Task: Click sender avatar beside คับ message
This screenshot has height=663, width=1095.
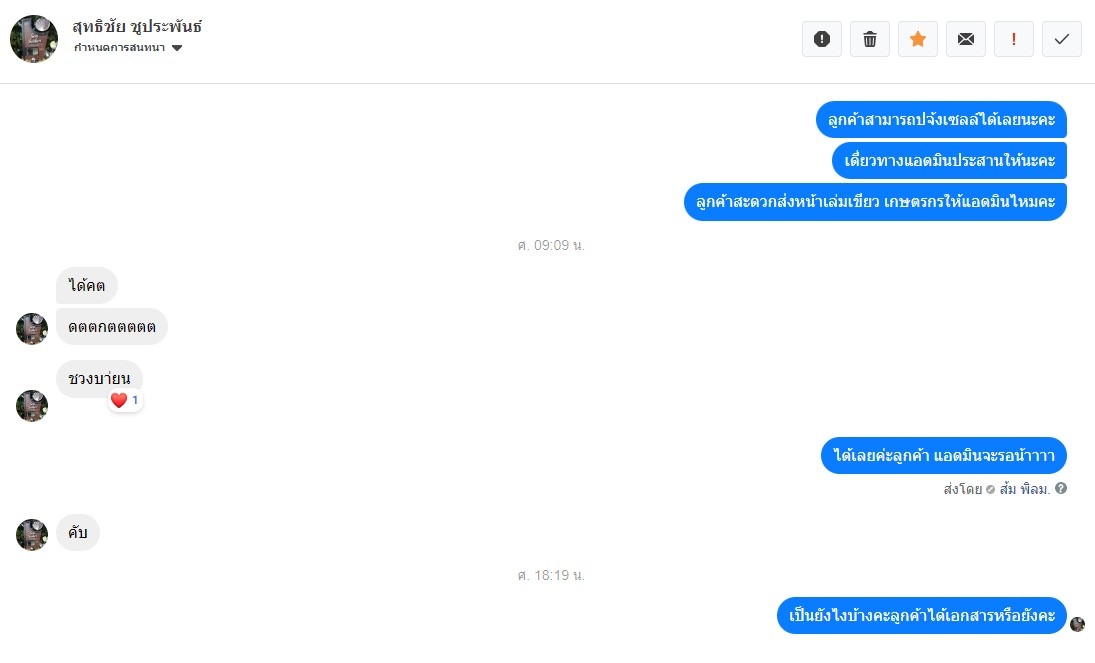Action: click(32, 535)
